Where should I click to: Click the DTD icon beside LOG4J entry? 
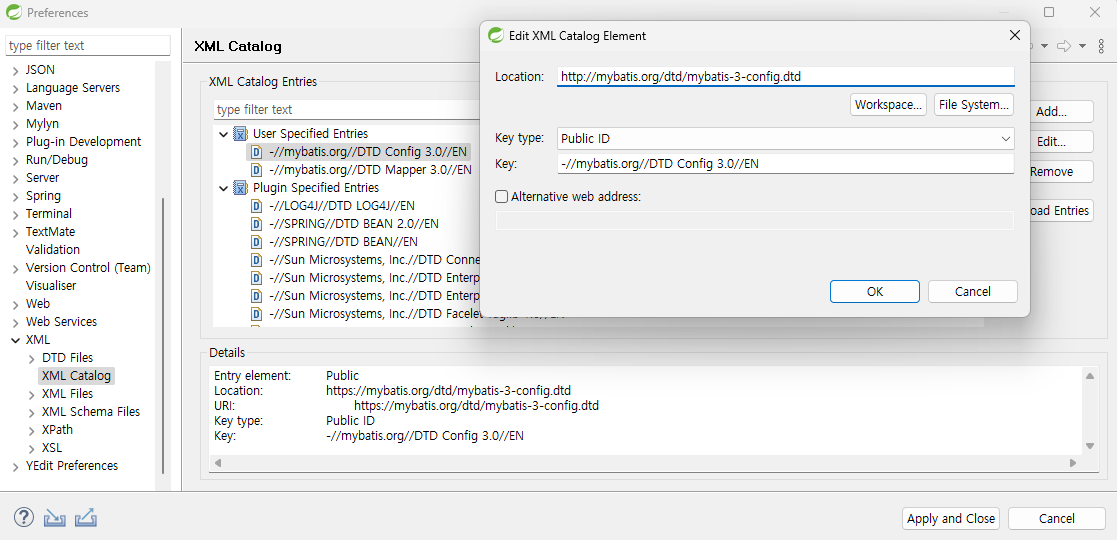point(256,206)
